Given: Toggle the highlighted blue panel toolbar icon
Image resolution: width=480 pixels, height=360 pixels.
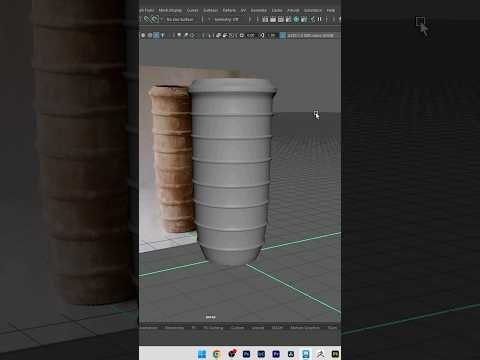Looking at the screenshot, I should [x=156, y=35].
